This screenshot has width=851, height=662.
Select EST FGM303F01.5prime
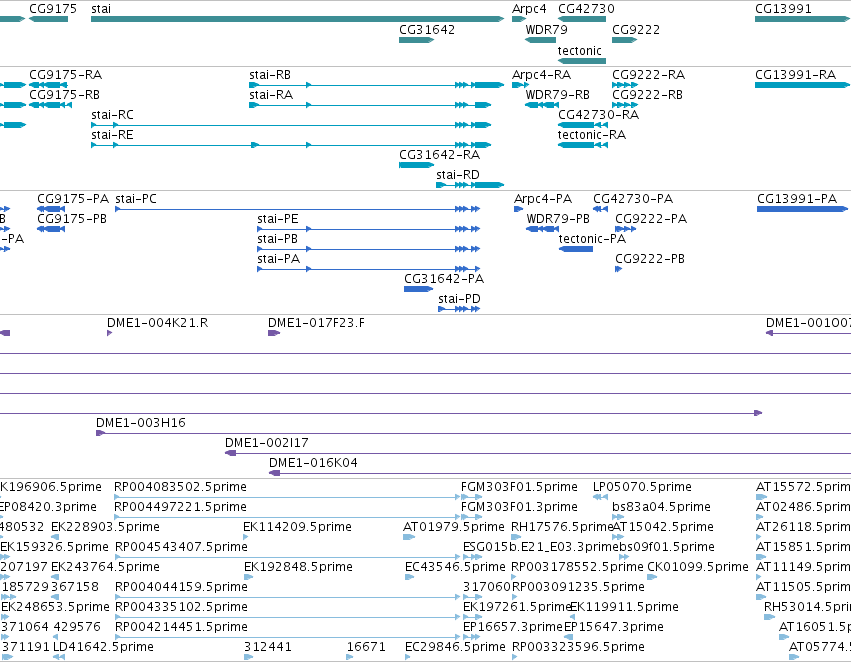(x=472, y=496)
